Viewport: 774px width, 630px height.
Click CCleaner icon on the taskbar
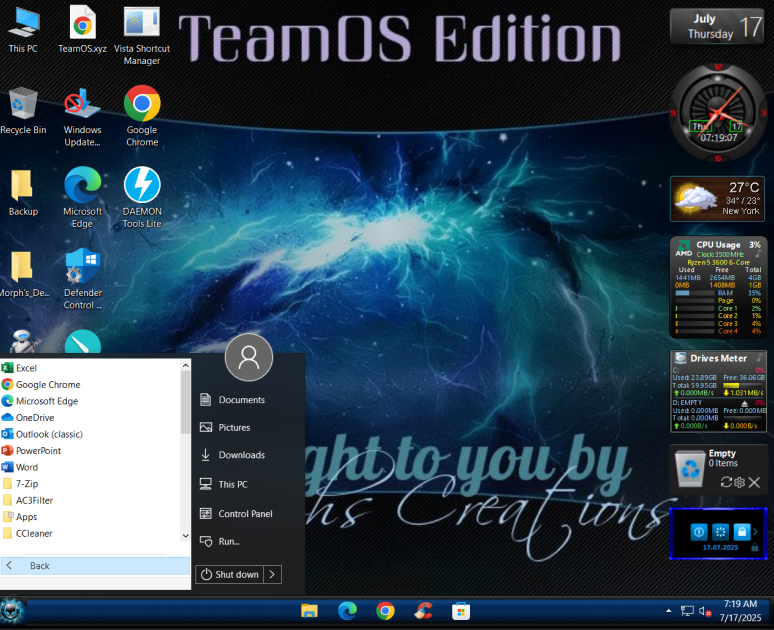click(x=424, y=611)
